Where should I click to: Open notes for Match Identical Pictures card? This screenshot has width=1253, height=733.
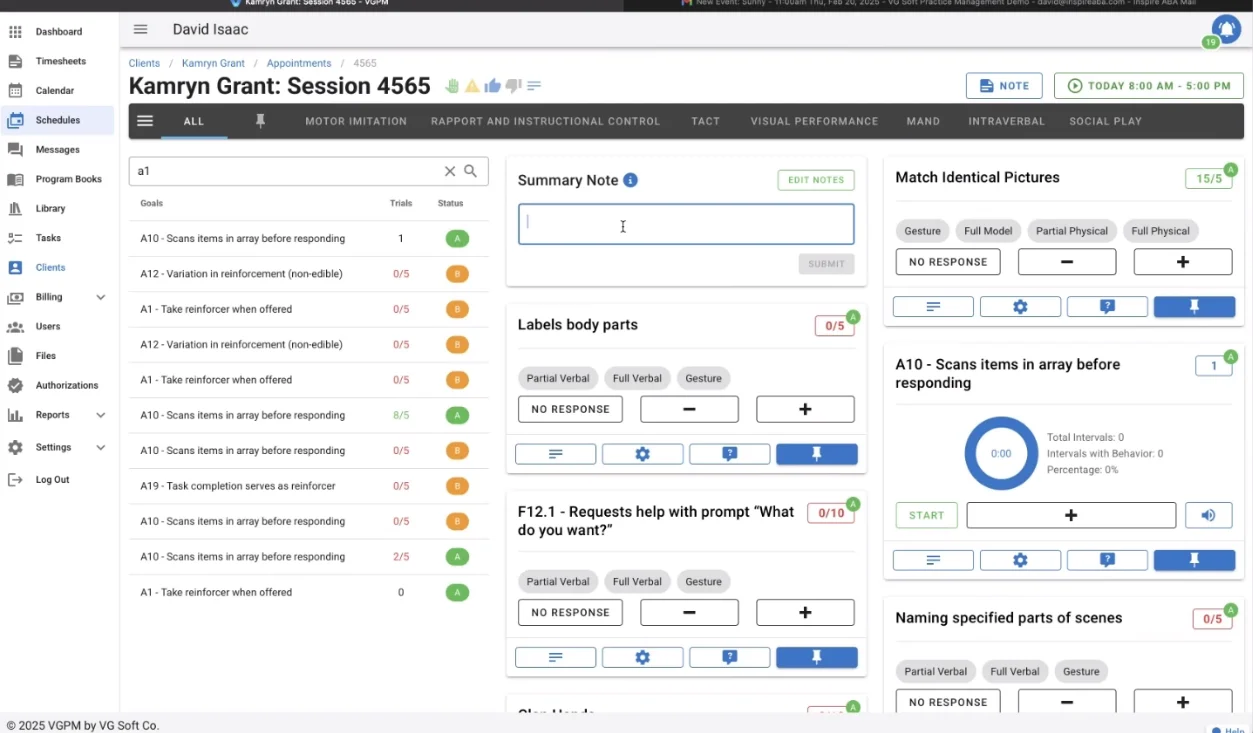[933, 307]
